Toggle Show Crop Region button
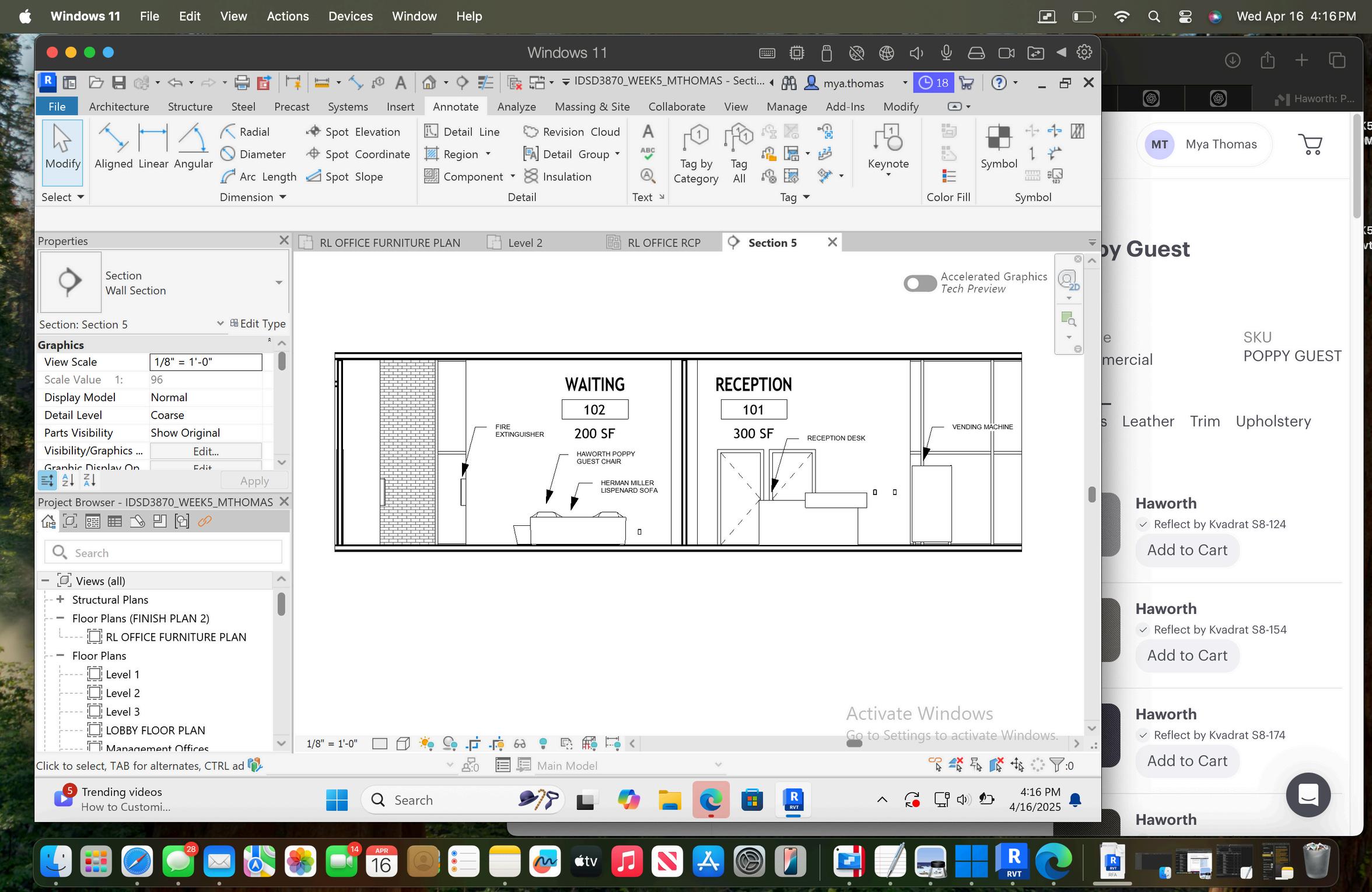This screenshot has width=1372, height=892. (x=496, y=743)
